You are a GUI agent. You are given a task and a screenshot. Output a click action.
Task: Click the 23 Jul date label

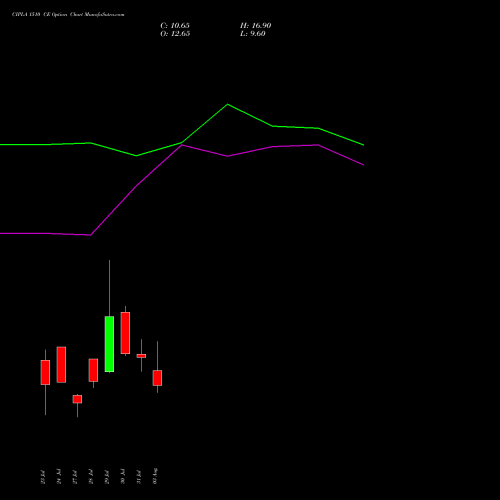(43, 477)
